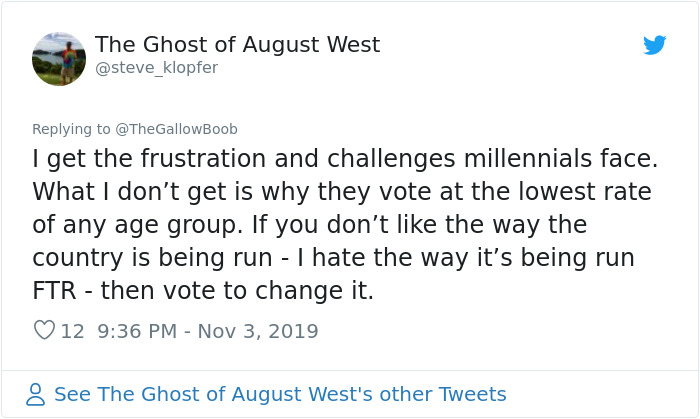See The Ghost of August West's other Tweets

tap(280, 394)
